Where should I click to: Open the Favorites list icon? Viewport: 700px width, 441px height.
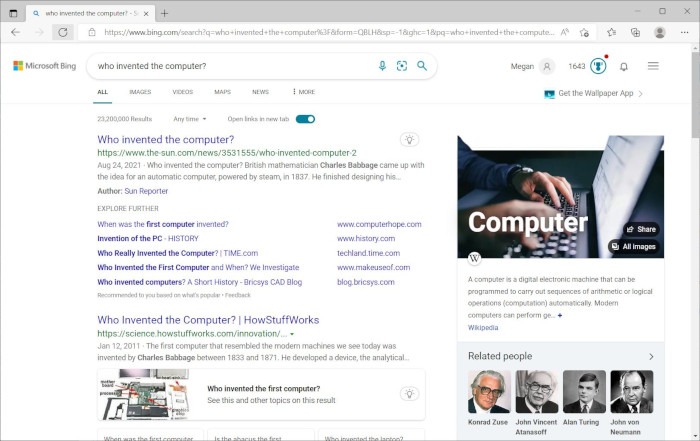(612, 32)
